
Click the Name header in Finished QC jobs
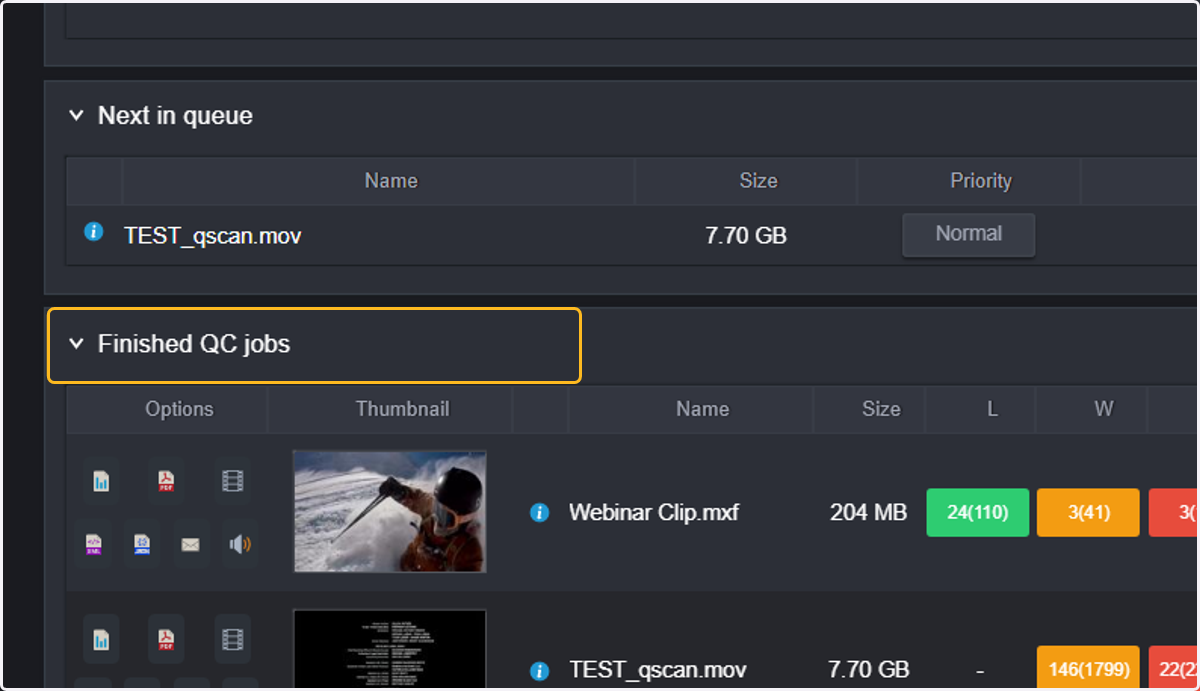[x=703, y=409]
